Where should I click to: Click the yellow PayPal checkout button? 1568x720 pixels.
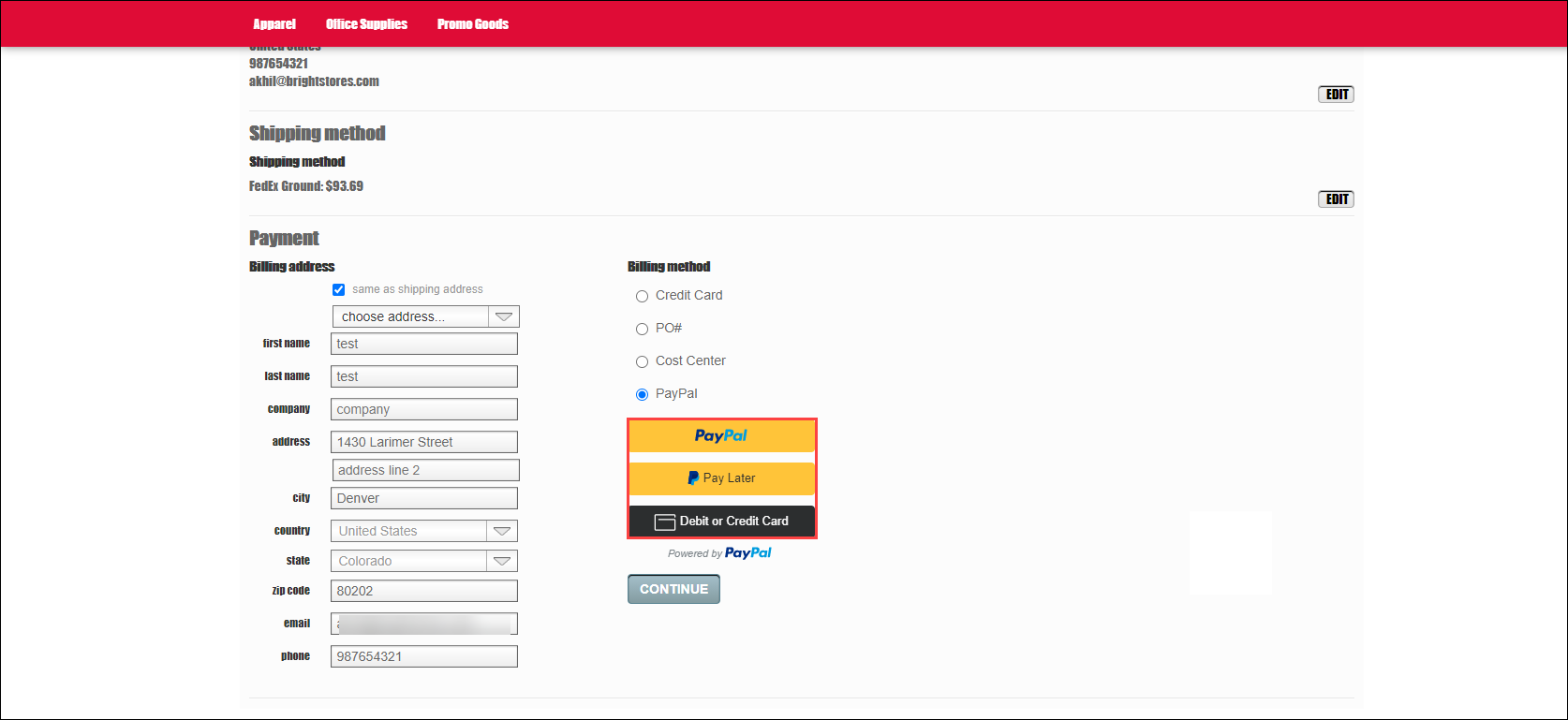tap(722, 436)
